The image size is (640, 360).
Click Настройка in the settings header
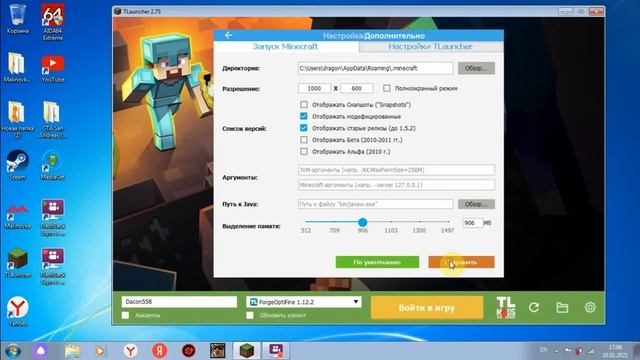[x=343, y=36]
